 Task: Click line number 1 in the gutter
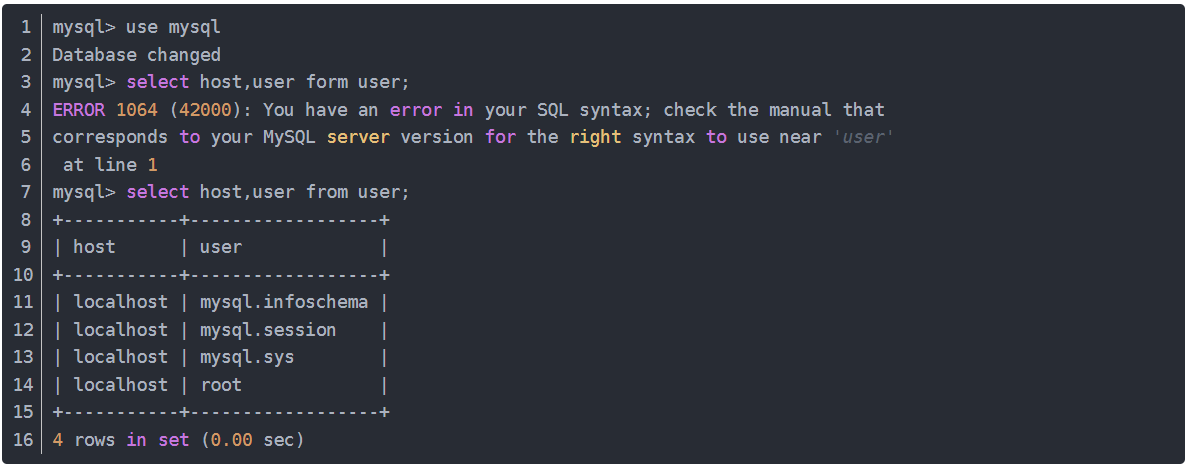click(x=26, y=27)
